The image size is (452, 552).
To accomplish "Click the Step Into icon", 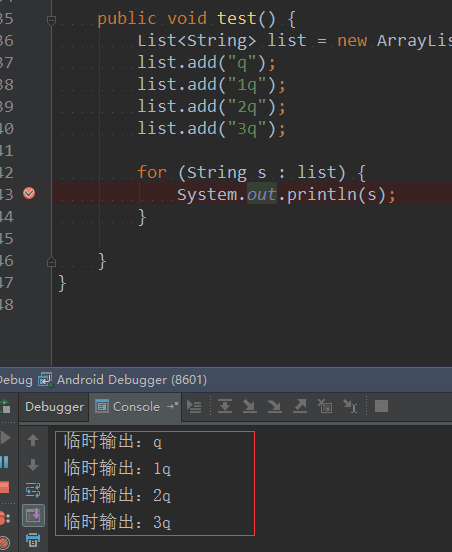I will click(250, 406).
